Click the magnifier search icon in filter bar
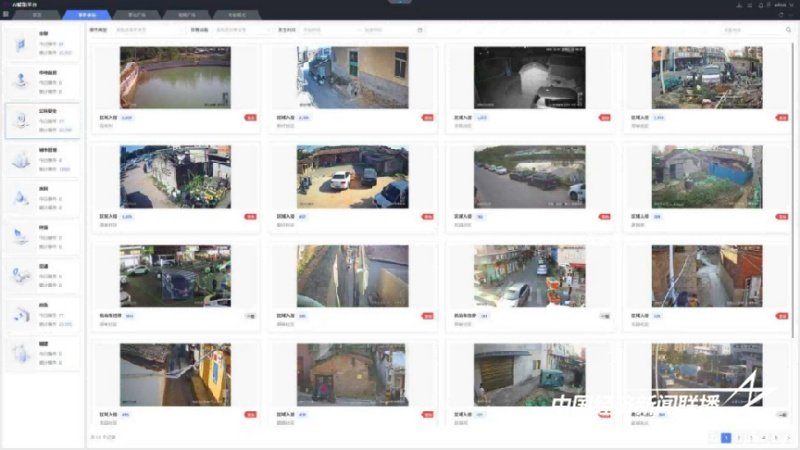Image resolution: width=800 pixels, height=450 pixels. click(788, 30)
